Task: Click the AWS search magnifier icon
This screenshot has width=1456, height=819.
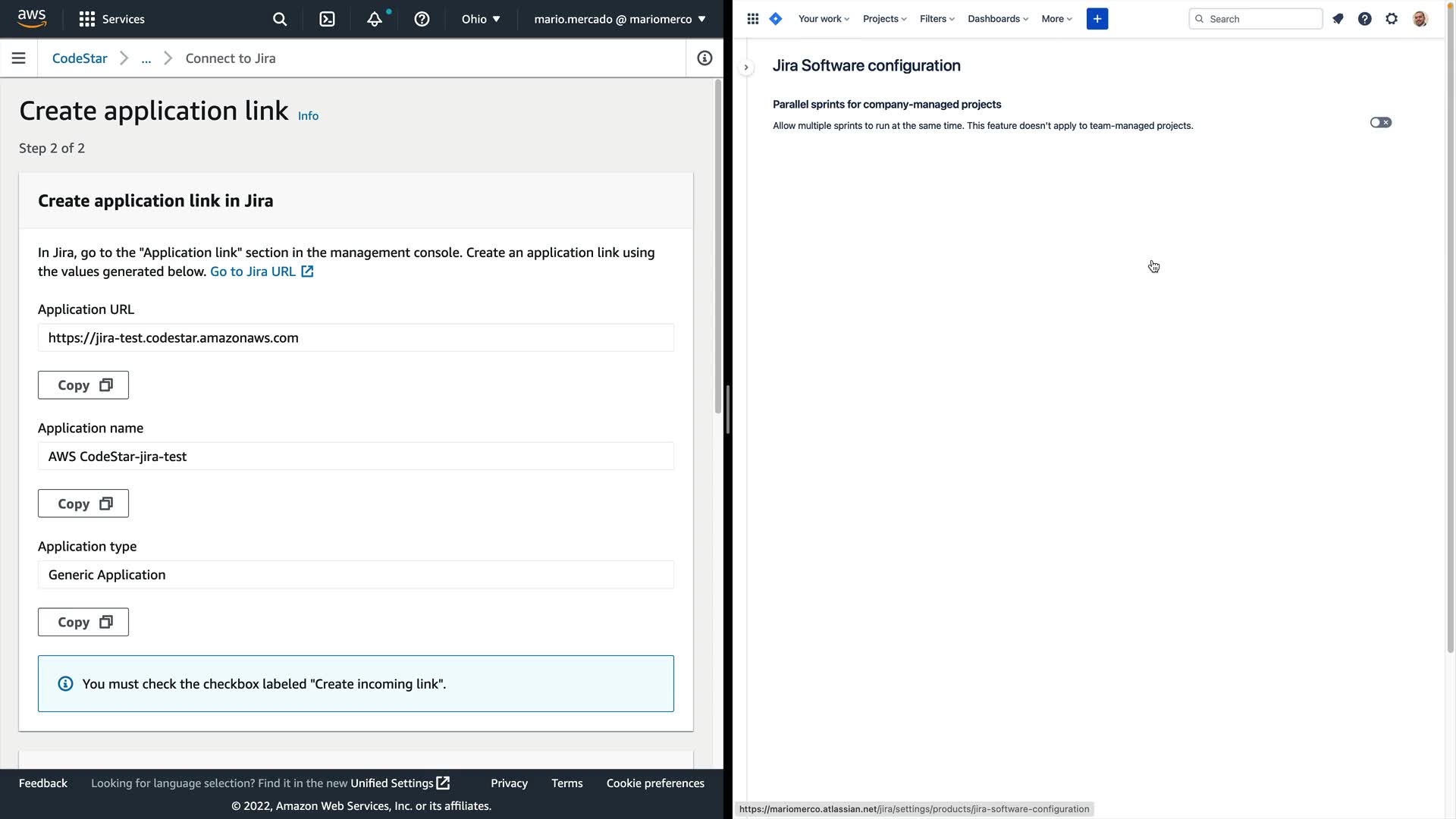Action: [x=280, y=19]
